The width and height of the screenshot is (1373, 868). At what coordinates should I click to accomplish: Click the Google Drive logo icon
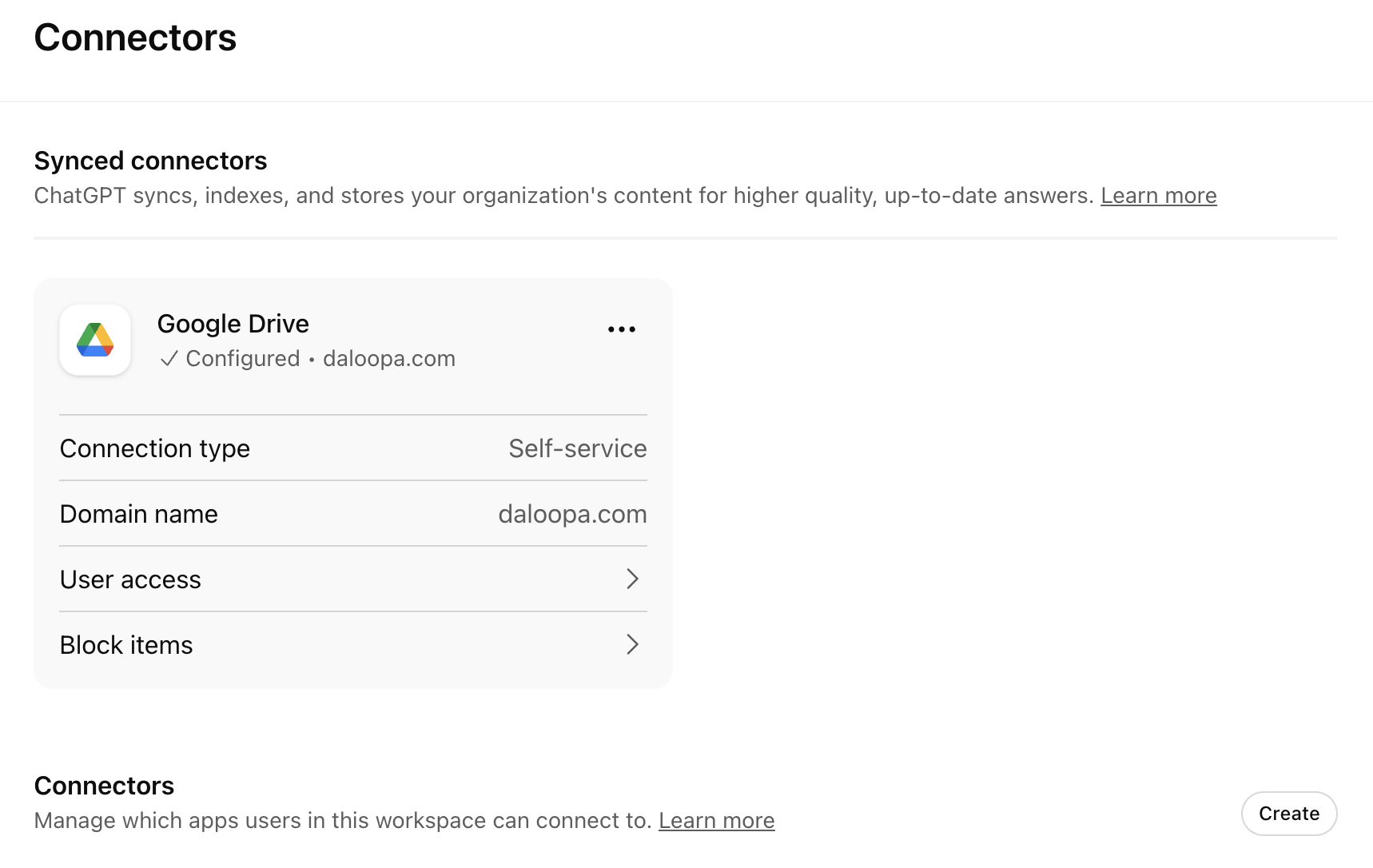tap(95, 340)
